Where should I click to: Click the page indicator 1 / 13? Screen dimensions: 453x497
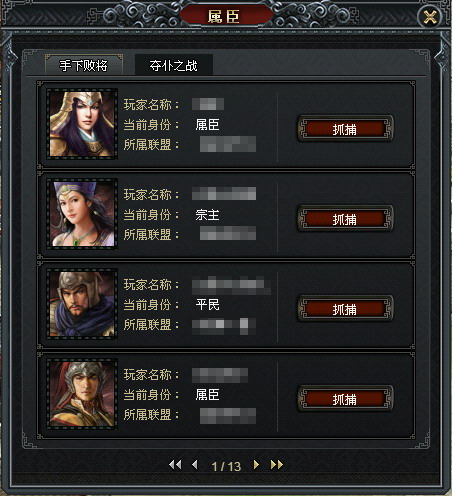click(226, 466)
